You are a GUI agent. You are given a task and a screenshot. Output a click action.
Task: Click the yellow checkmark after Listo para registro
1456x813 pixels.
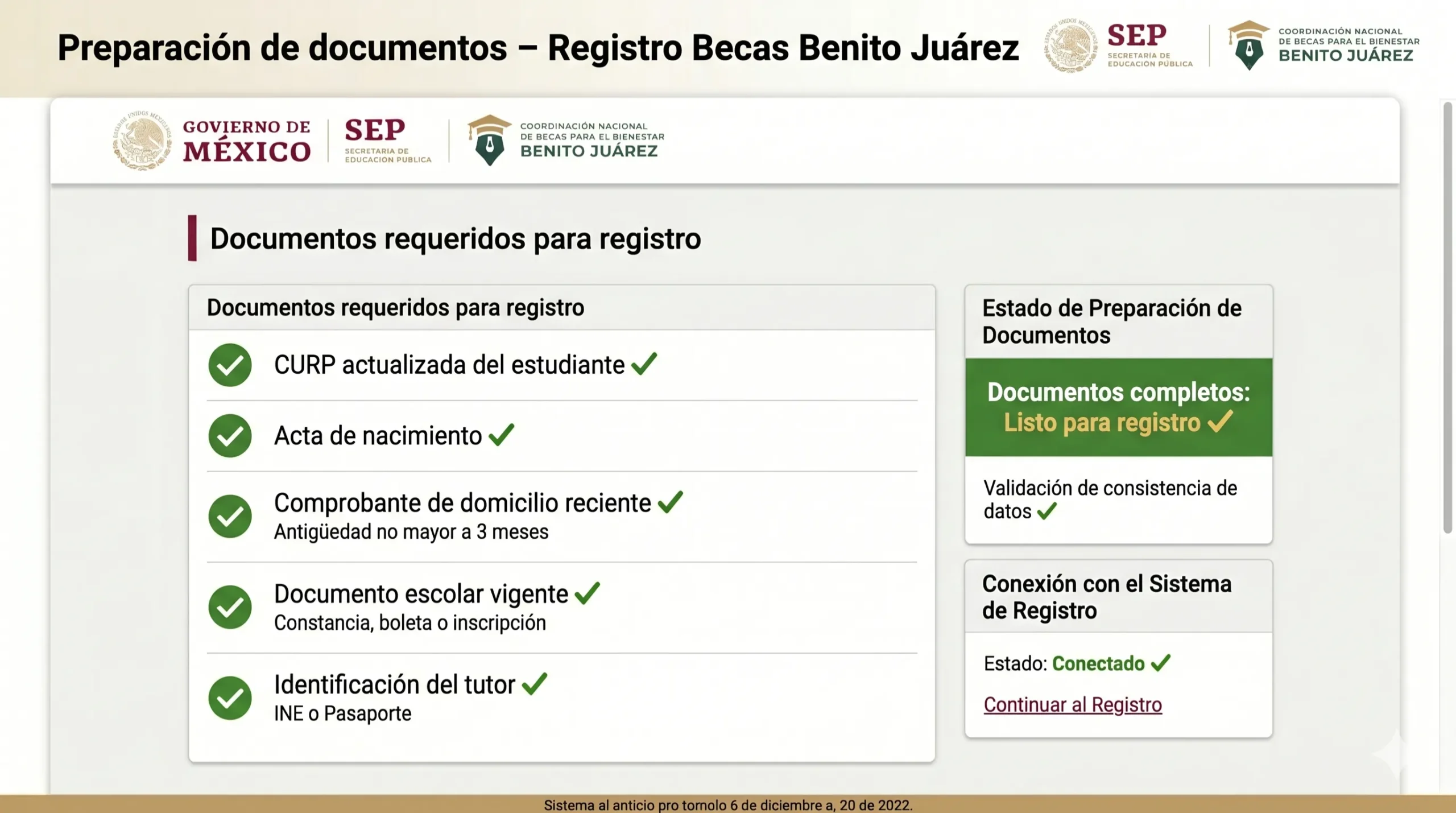pos(1220,422)
